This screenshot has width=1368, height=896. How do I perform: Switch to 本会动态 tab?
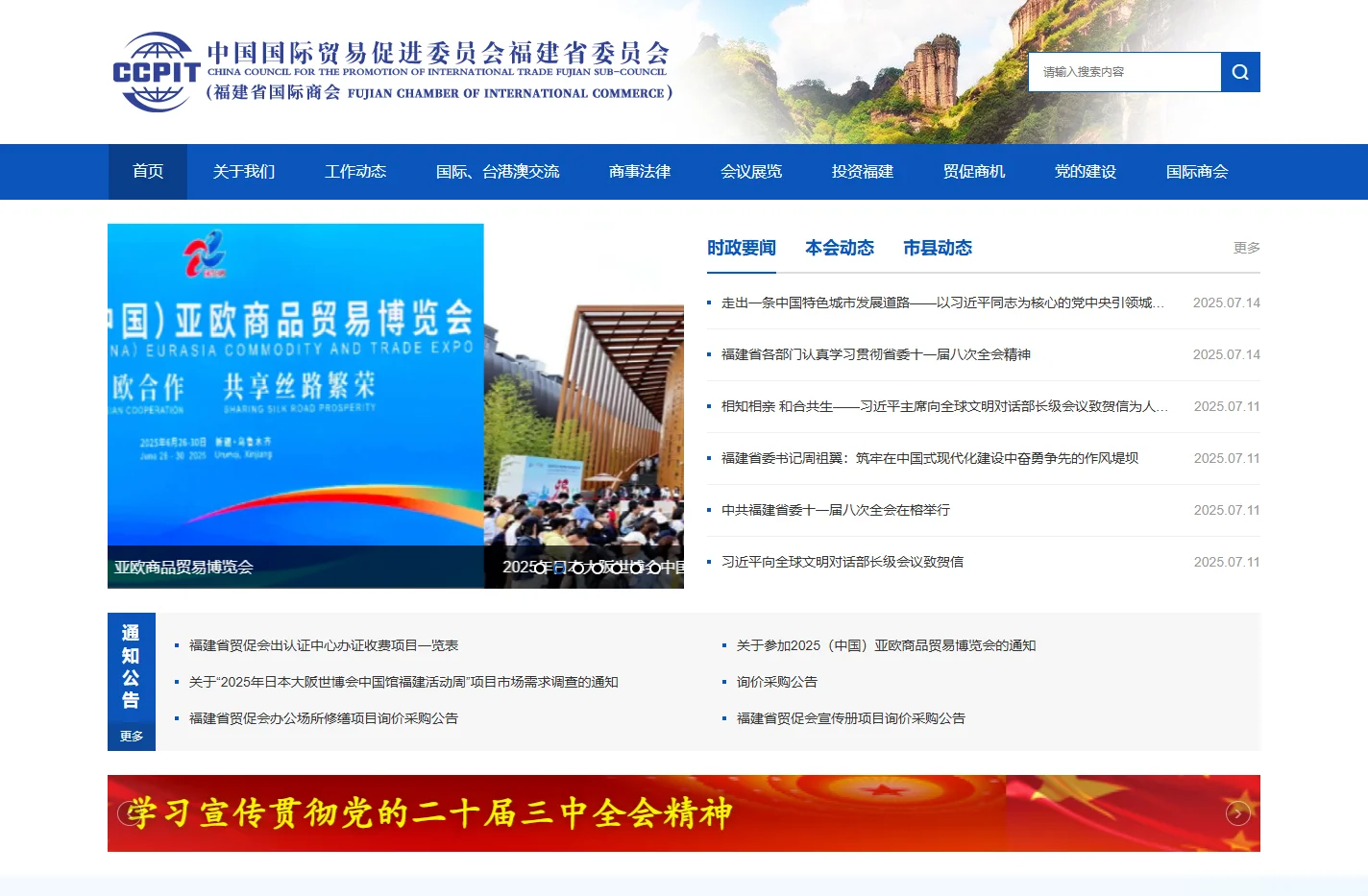coord(840,248)
